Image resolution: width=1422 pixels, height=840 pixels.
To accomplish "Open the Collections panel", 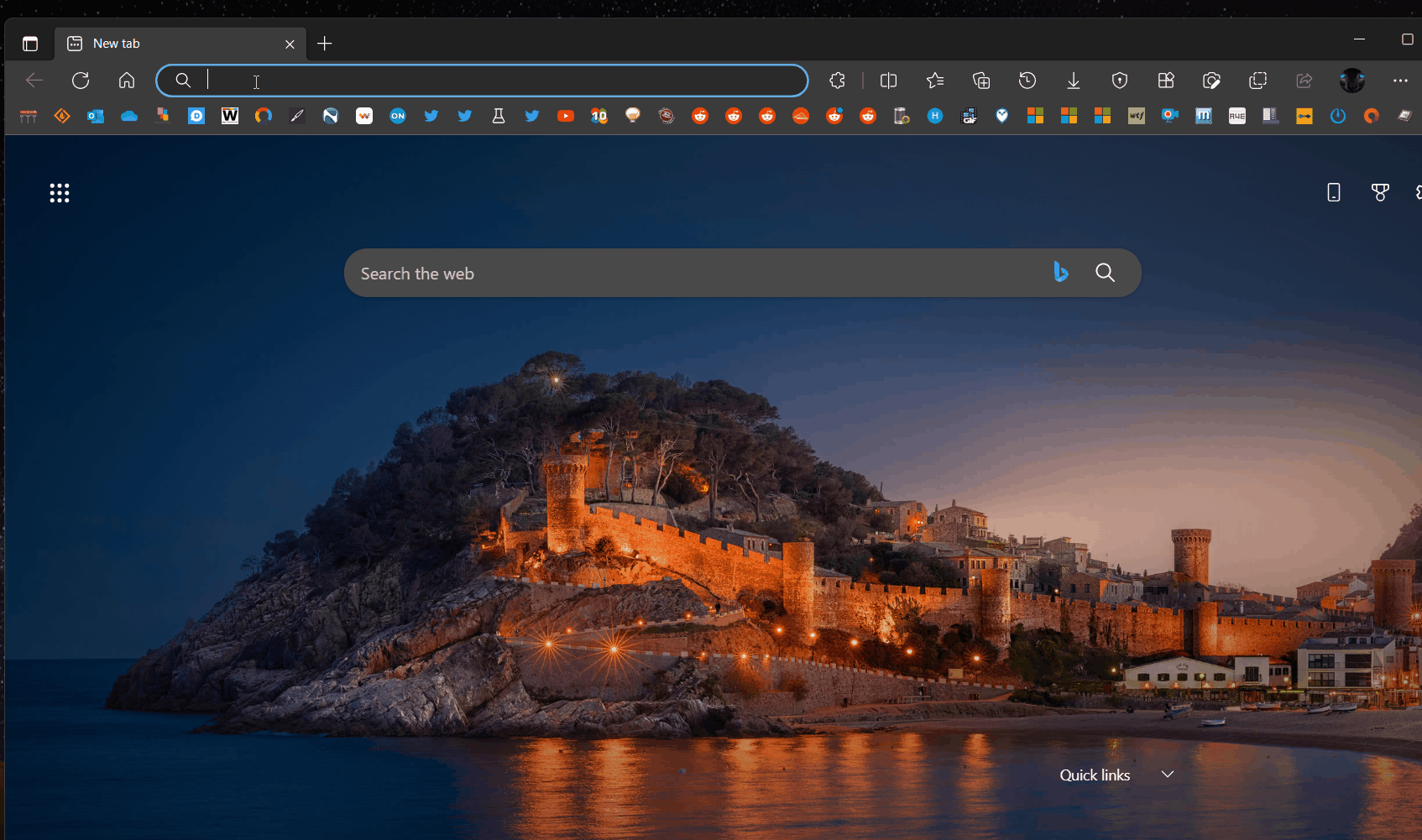I will pyautogui.click(x=981, y=81).
